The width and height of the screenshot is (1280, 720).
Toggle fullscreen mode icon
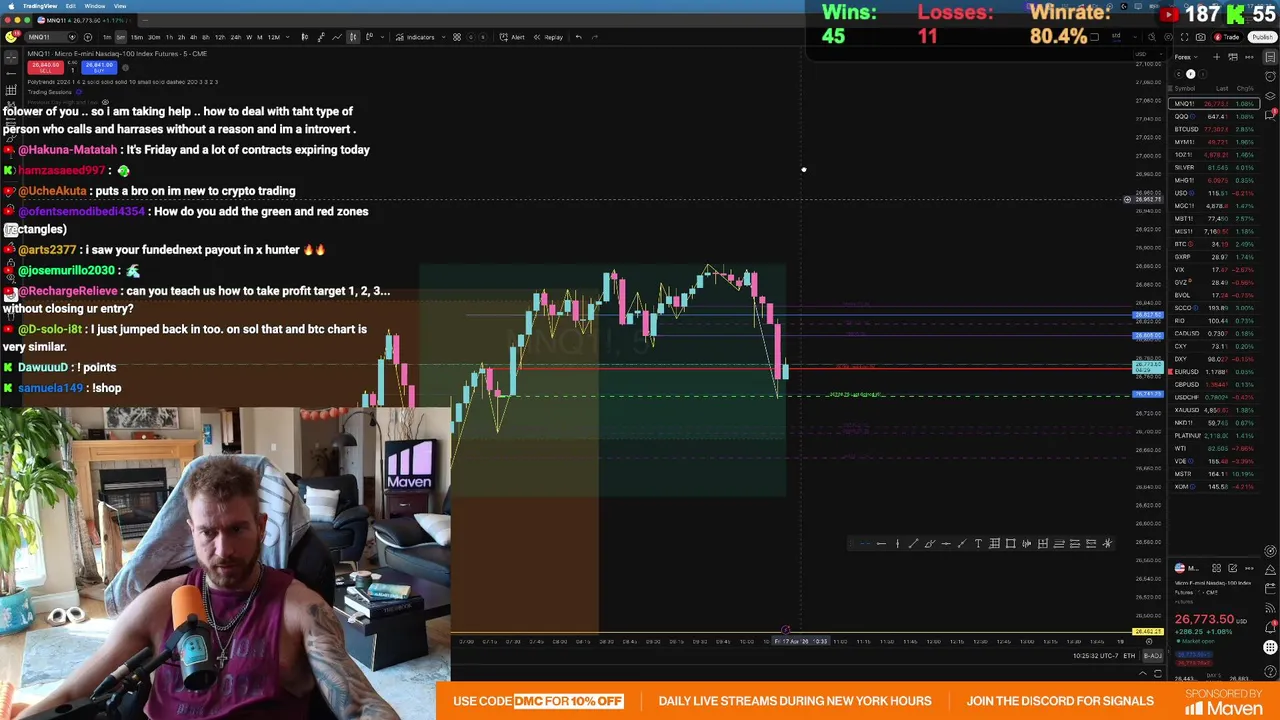click(x=1184, y=37)
